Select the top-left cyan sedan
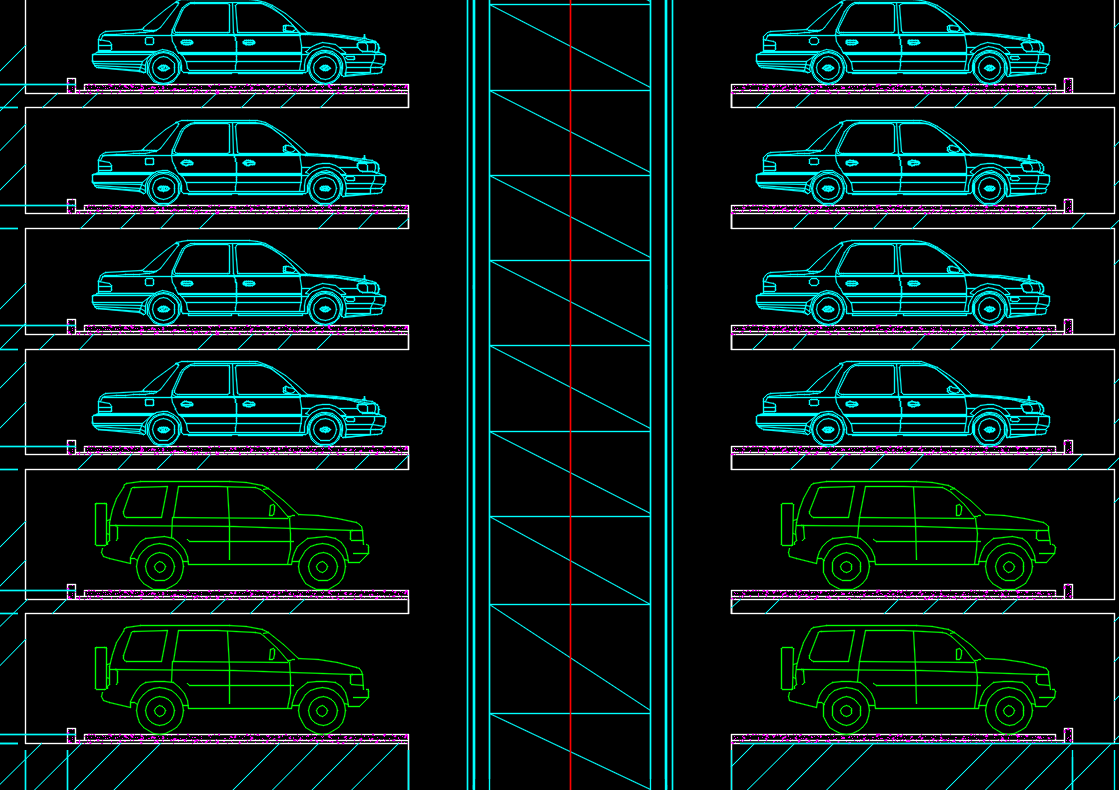 [238, 42]
